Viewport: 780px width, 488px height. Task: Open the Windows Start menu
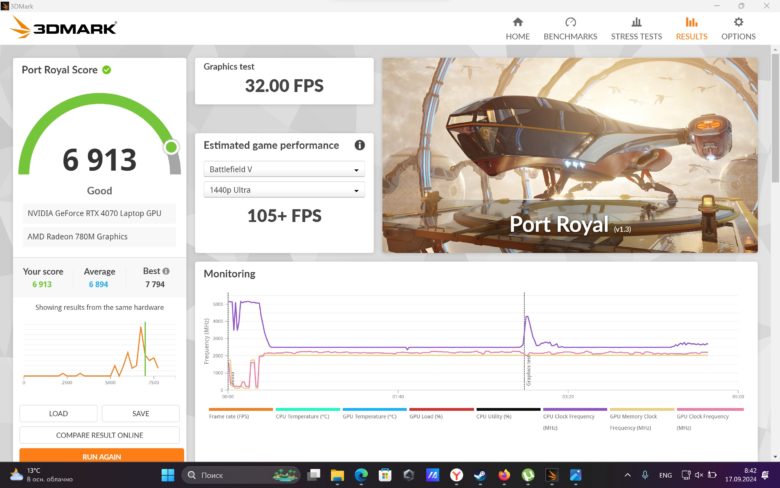[168, 476]
